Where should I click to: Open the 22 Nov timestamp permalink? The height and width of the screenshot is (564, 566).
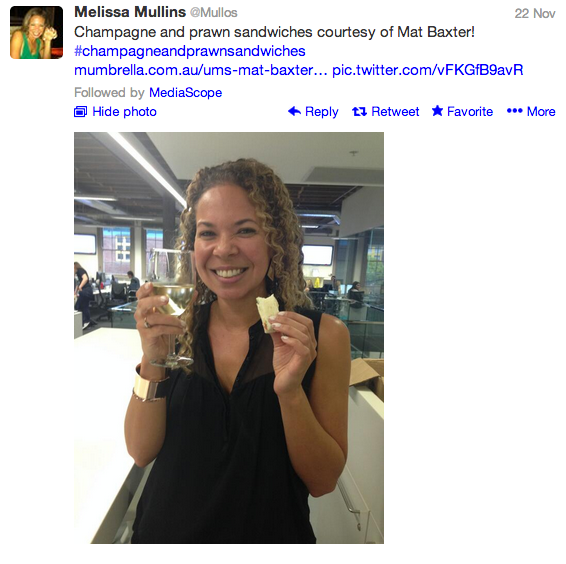[x=535, y=13]
